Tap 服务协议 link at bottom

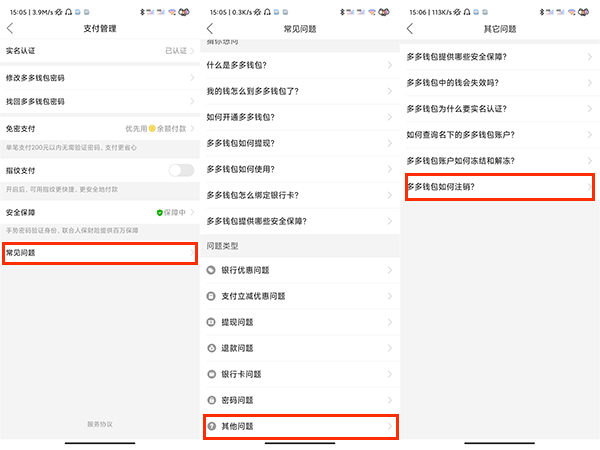coord(100,425)
